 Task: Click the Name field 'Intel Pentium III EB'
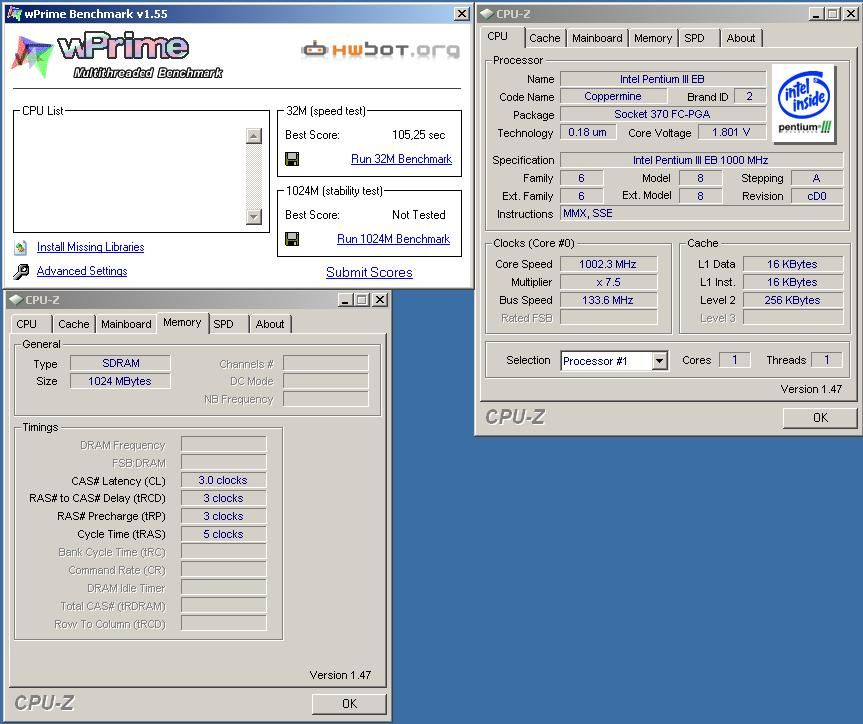(x=663, y=79)
